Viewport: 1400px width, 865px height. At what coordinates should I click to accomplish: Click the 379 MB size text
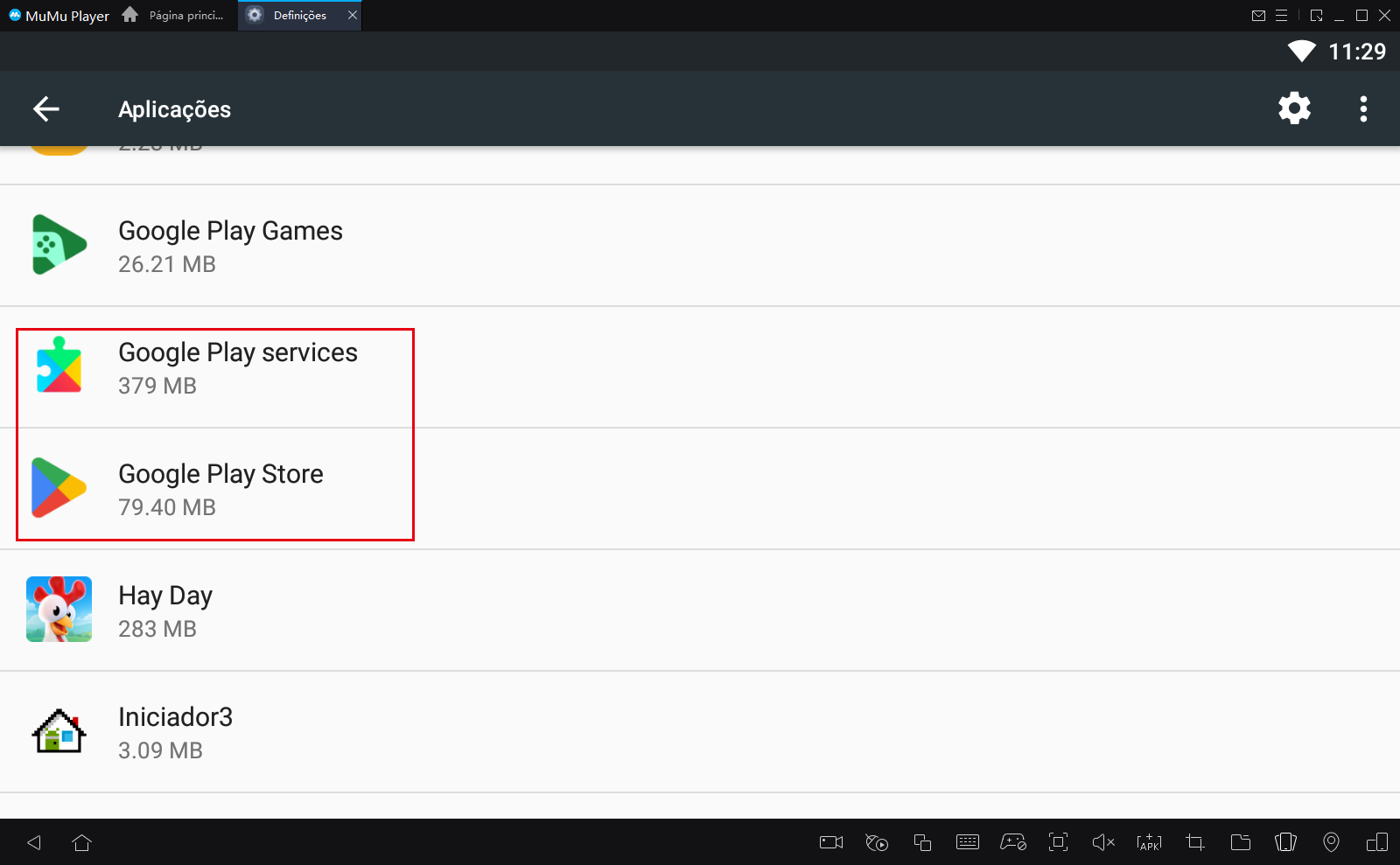[157, 386]
